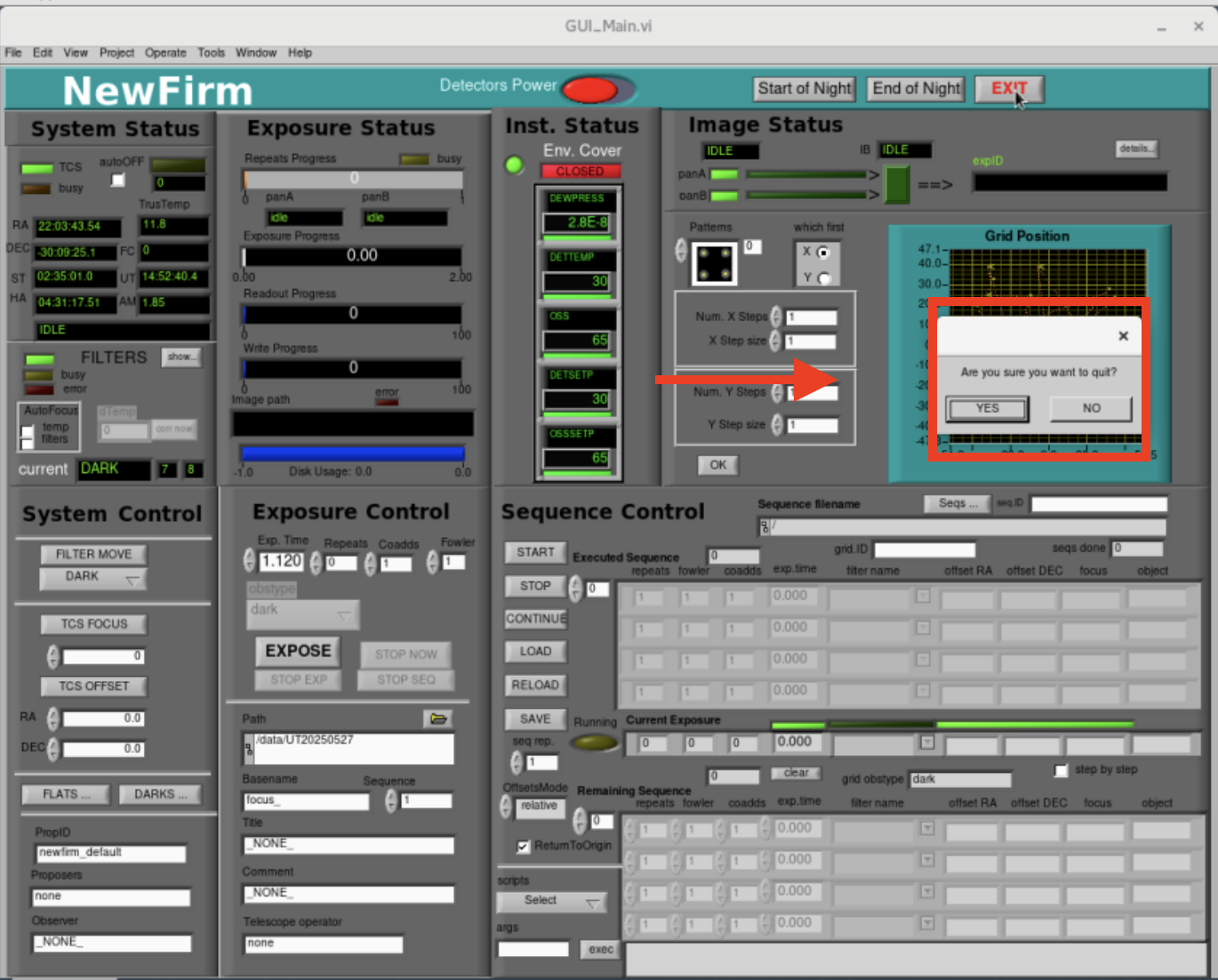Open the Window menu
The width and height of the screenshot is (1218, 980).
(x=256, y=52)
